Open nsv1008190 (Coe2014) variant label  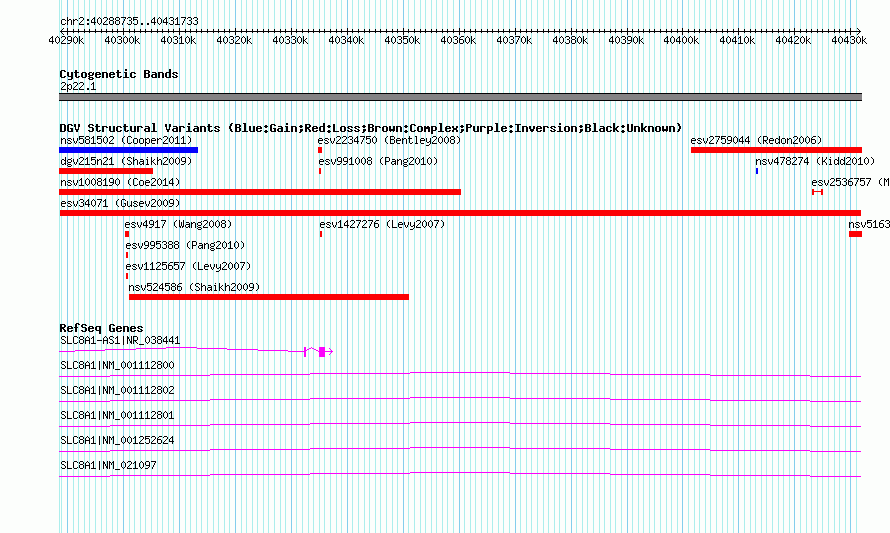pos(120,182)
